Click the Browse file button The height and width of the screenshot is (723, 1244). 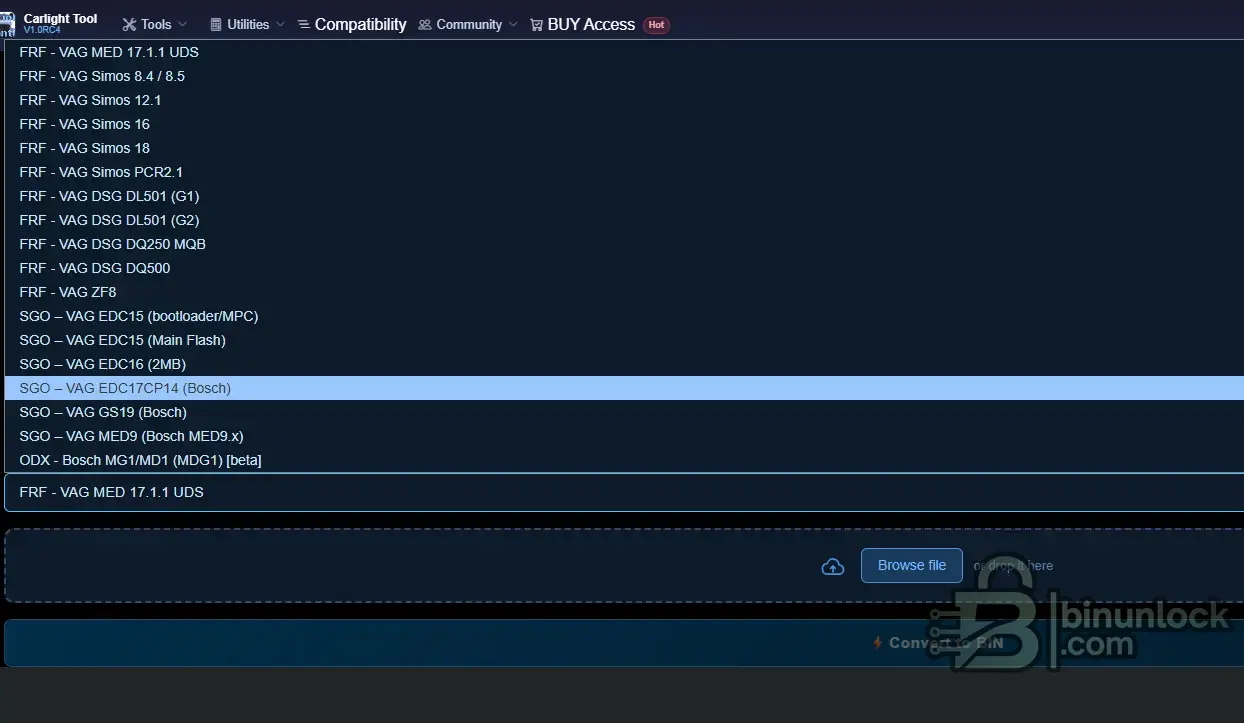[911, 565]
